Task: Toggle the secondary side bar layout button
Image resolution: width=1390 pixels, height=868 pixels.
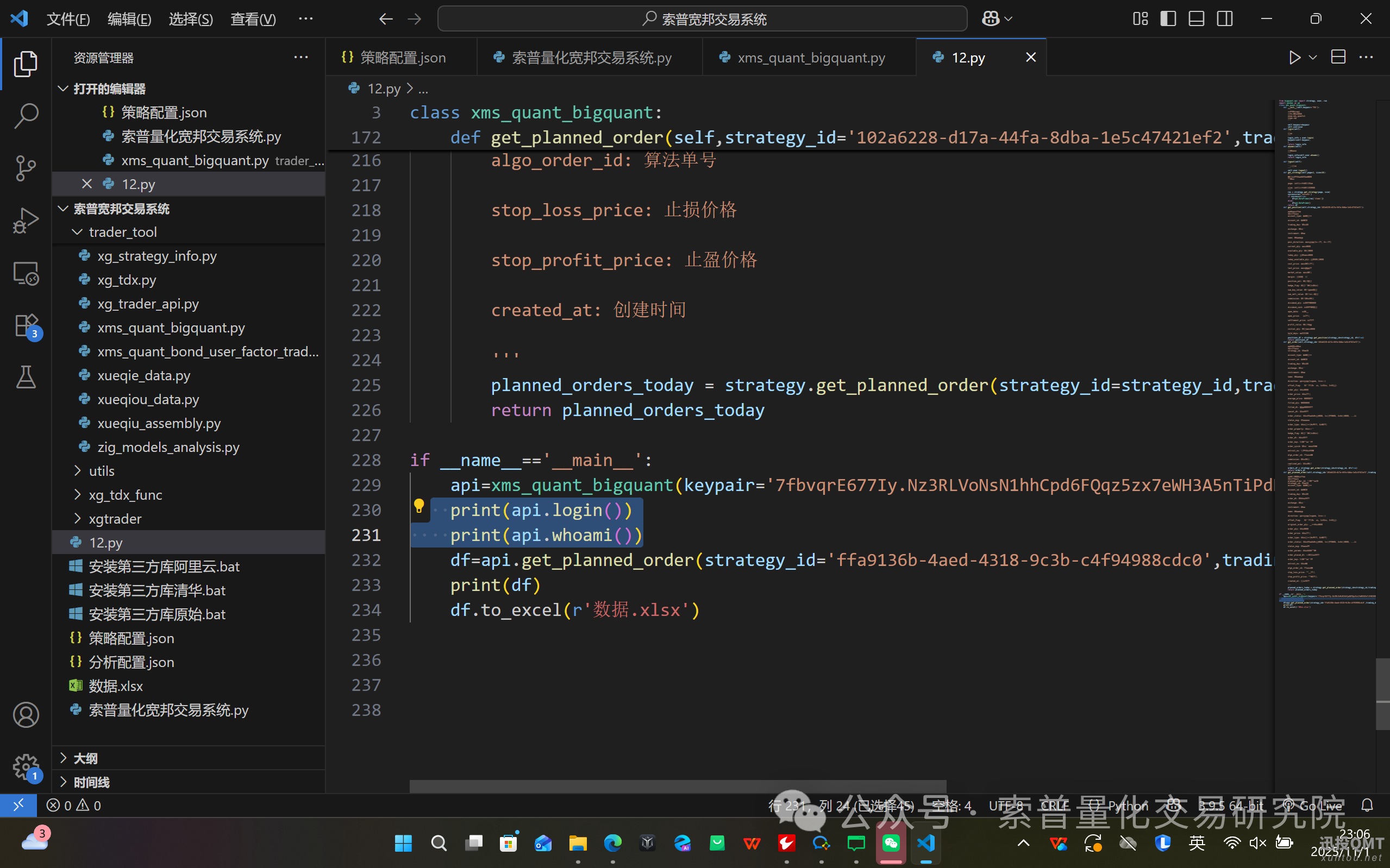Action: [1224, 19]
